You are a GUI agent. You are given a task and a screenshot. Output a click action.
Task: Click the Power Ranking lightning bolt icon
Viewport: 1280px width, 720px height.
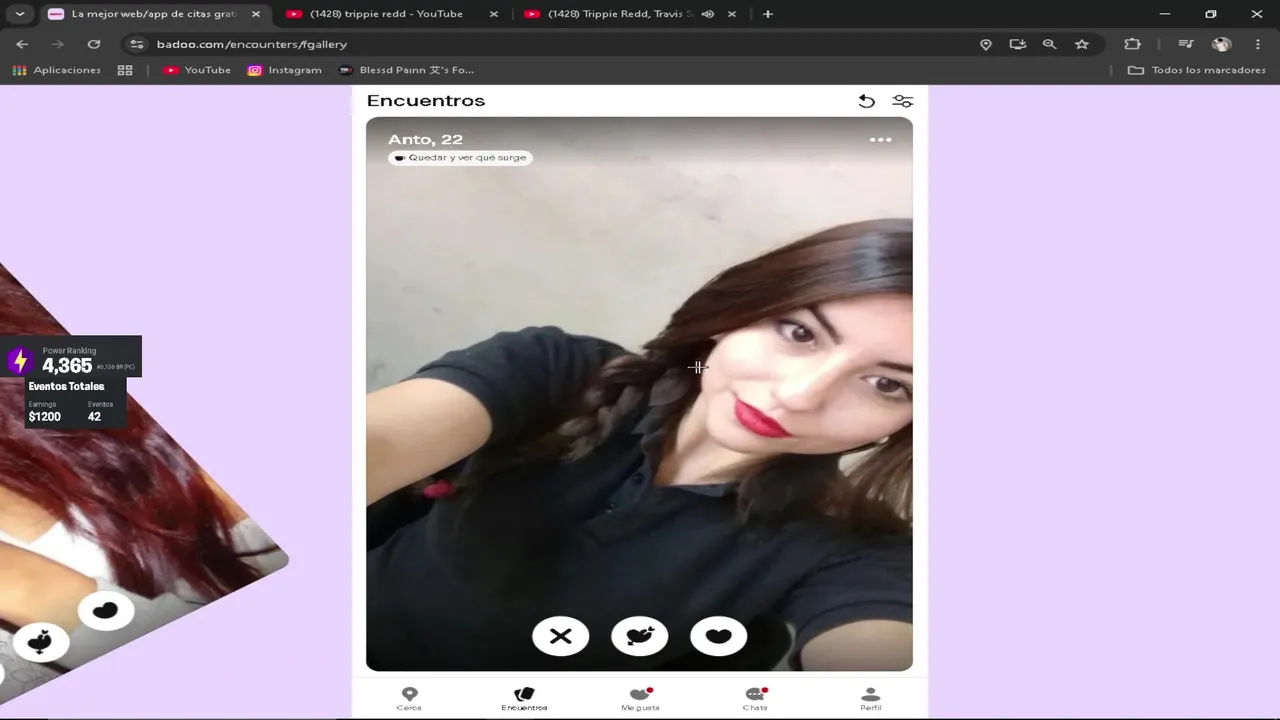[20, 361]
